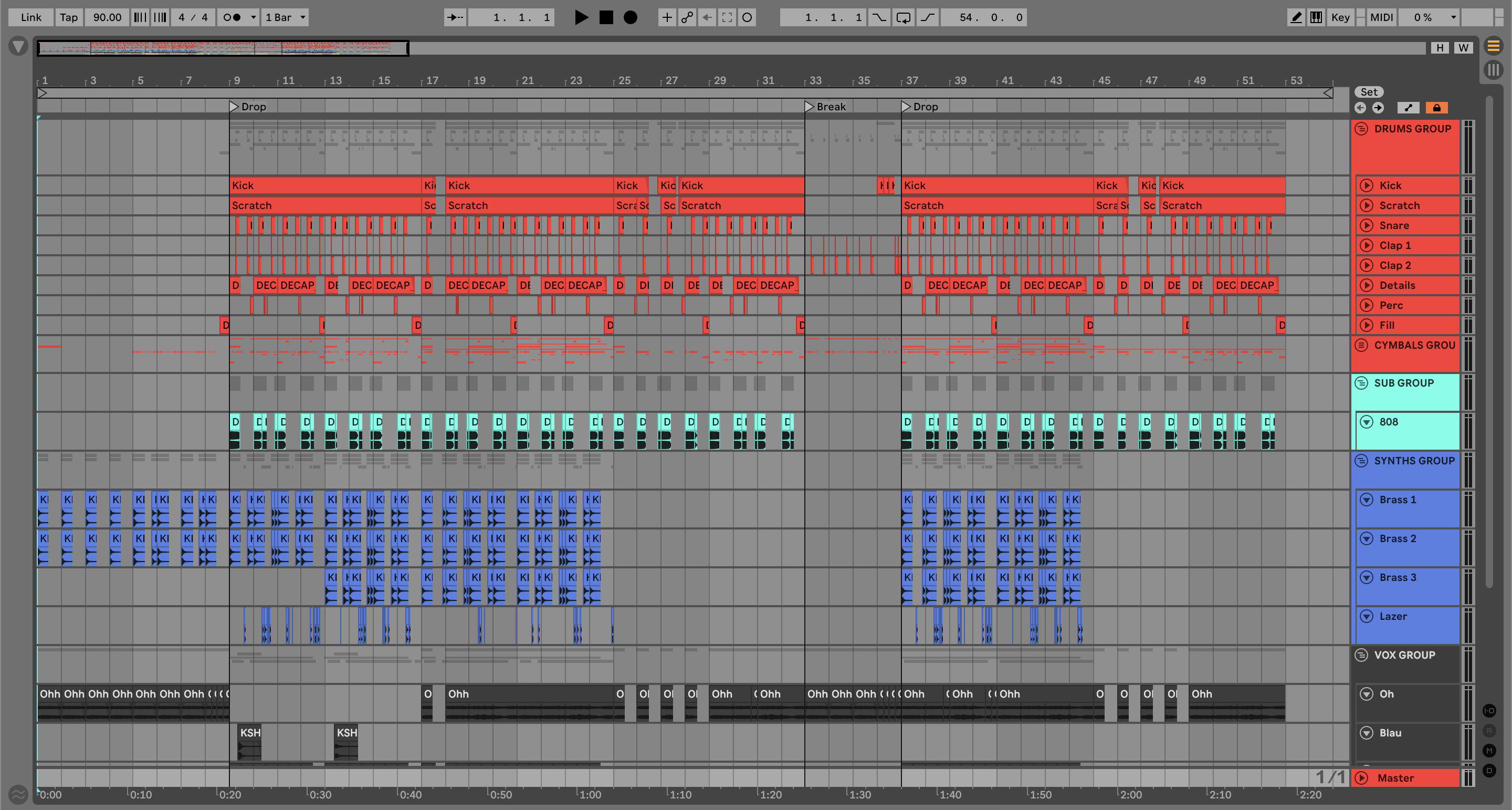Enable MIDI Arrangement Overdub plus button
Image resolution: width=1512 pixels, height=810 pixels.
(x=667, y=18)
